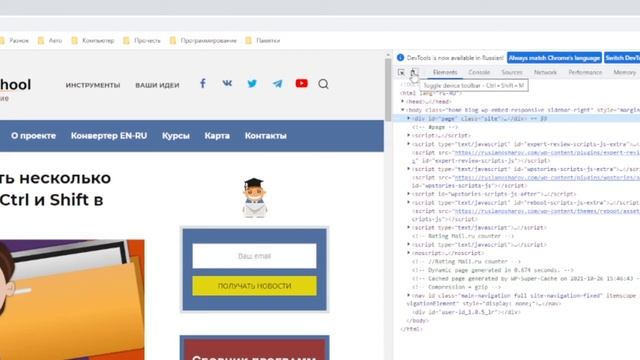Viewport: 640px width, 360px height.
Task: Open the wpstories plugin script URL
Action: point(547,178)
